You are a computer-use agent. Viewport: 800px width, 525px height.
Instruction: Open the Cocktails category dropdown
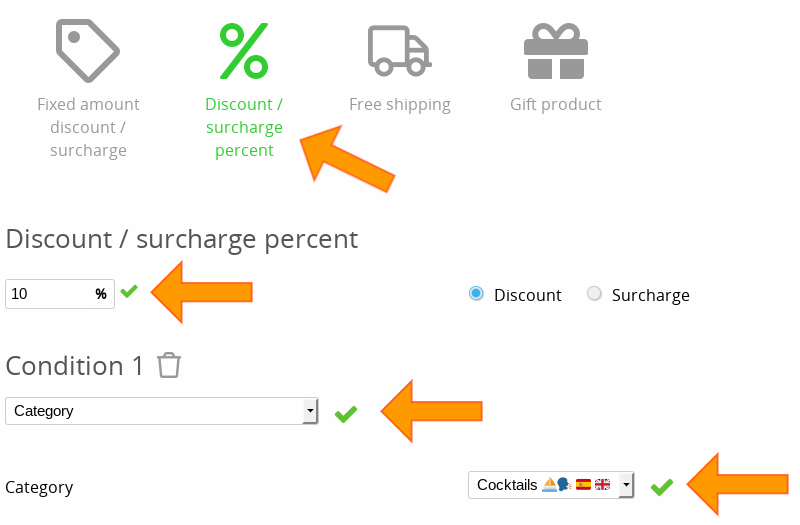(545, 485)
